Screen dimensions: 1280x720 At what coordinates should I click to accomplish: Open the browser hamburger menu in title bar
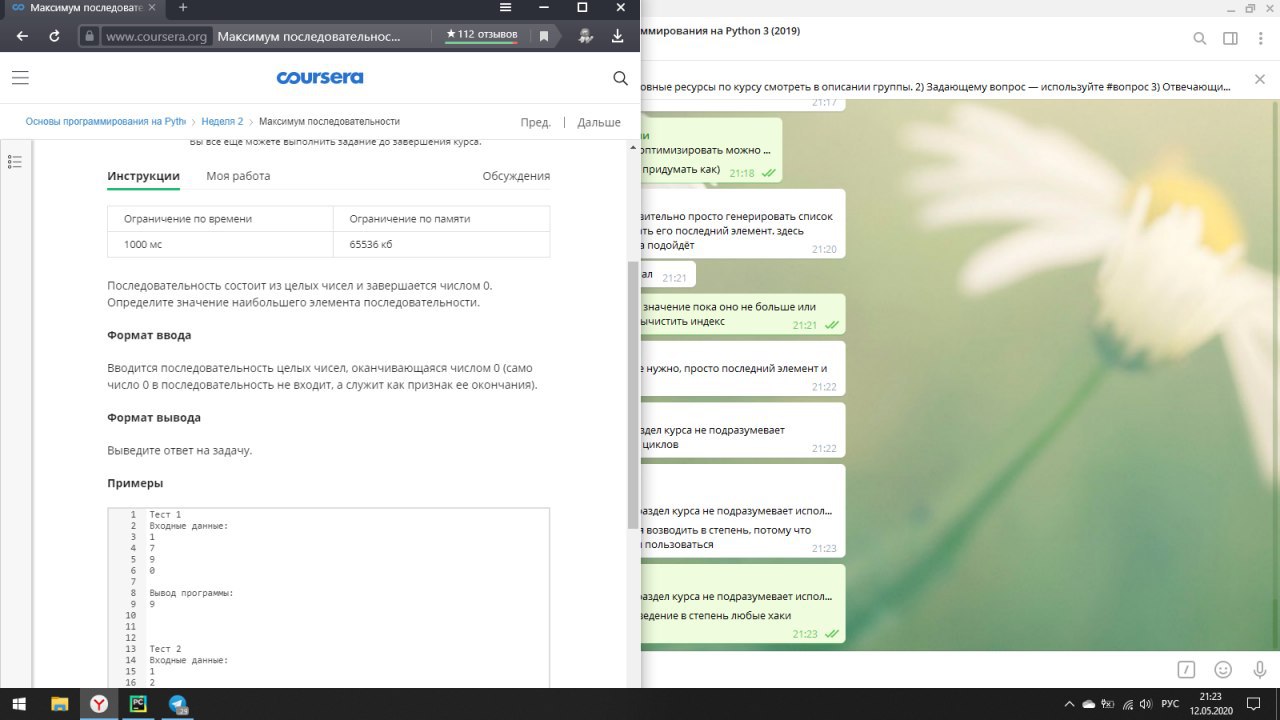point(506,8)
